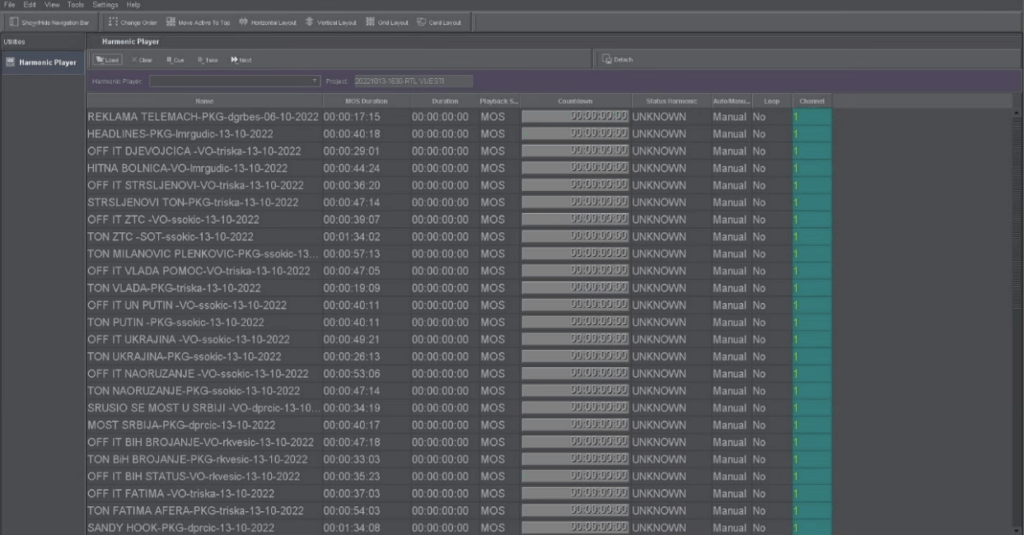Open the Help menu
The image size is (1024, 535).
(133, 5)
